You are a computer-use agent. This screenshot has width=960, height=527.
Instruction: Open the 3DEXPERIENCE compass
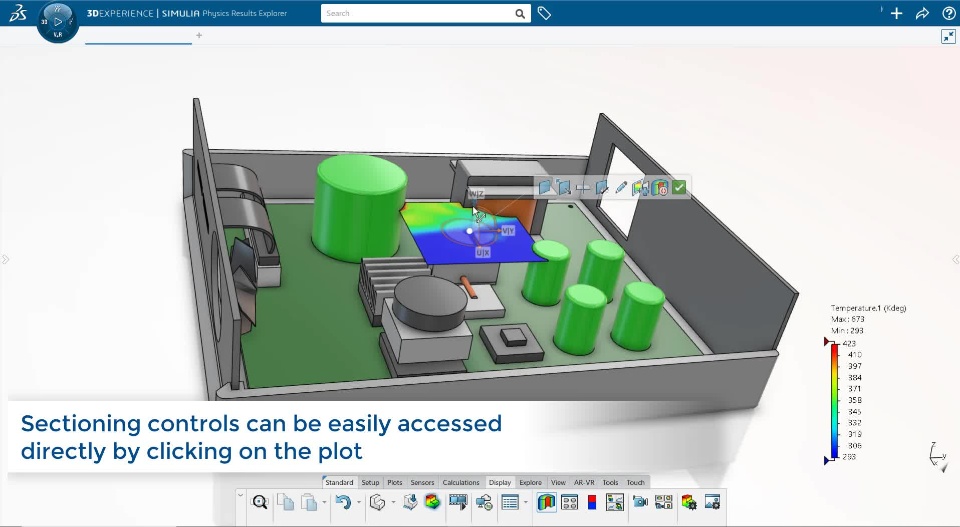pyautogui.click(x=58, y=22)
